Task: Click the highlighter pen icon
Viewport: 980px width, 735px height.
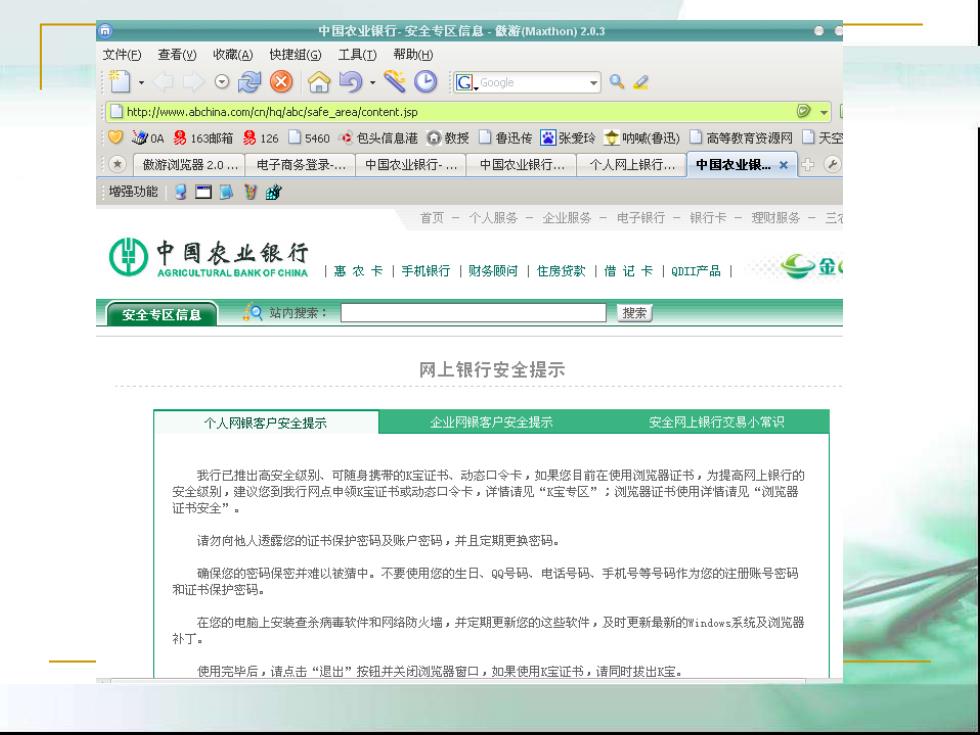Action: (641, 82)
